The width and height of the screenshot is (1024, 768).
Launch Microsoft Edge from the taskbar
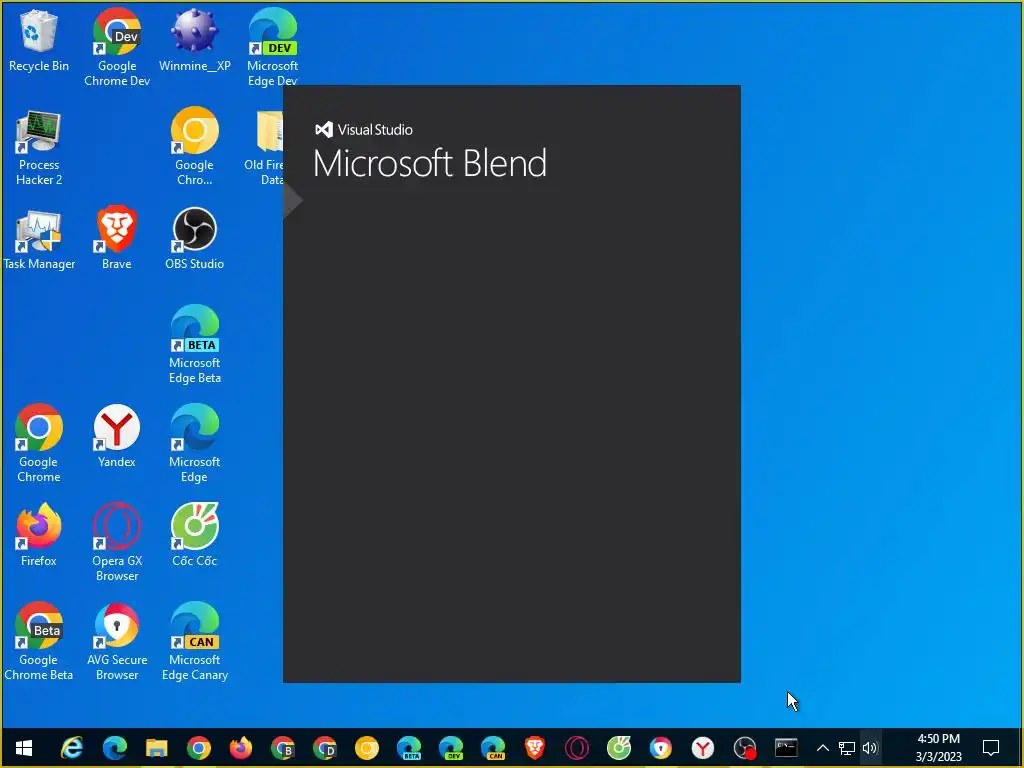click(114, 748)
